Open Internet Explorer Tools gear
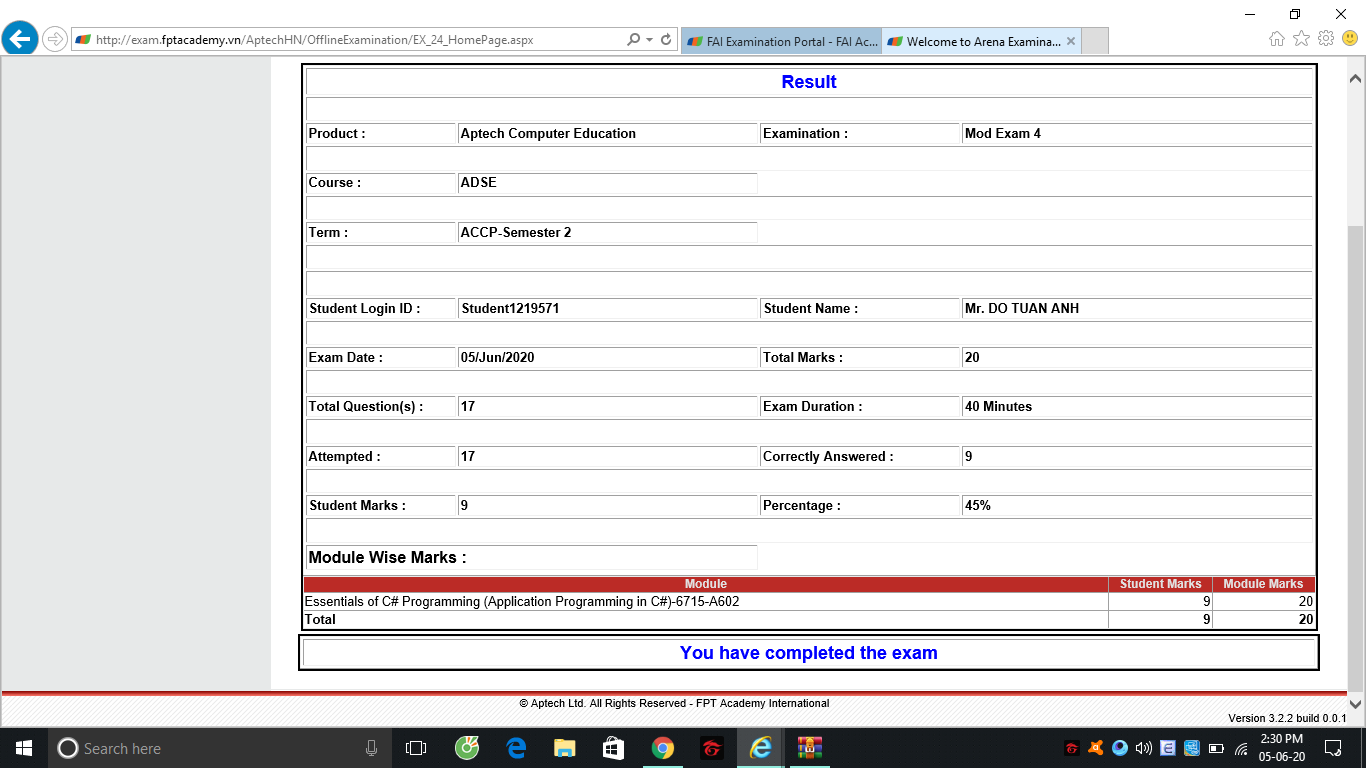Viewport: 1366px width, 768px height. (1326, 39)
